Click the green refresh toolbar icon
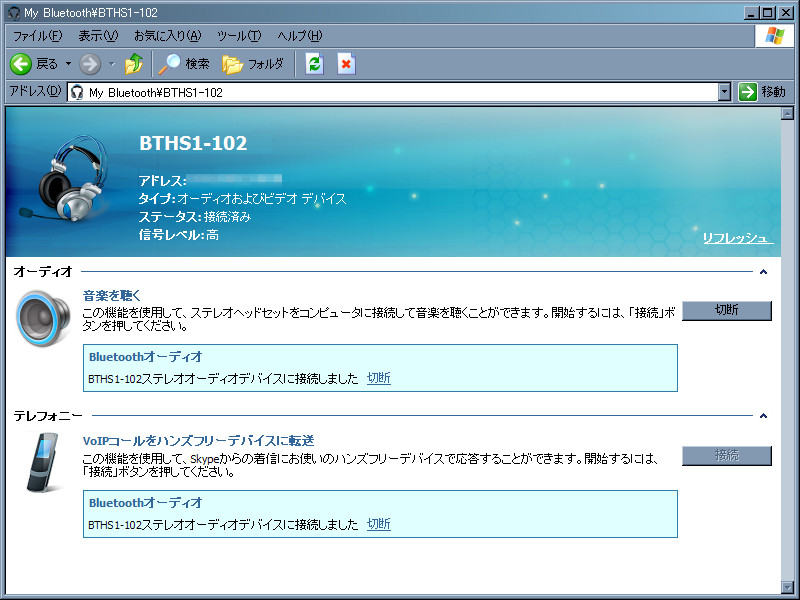The height and width of the screenshot is (600, 800). click(x=314, y=64)
